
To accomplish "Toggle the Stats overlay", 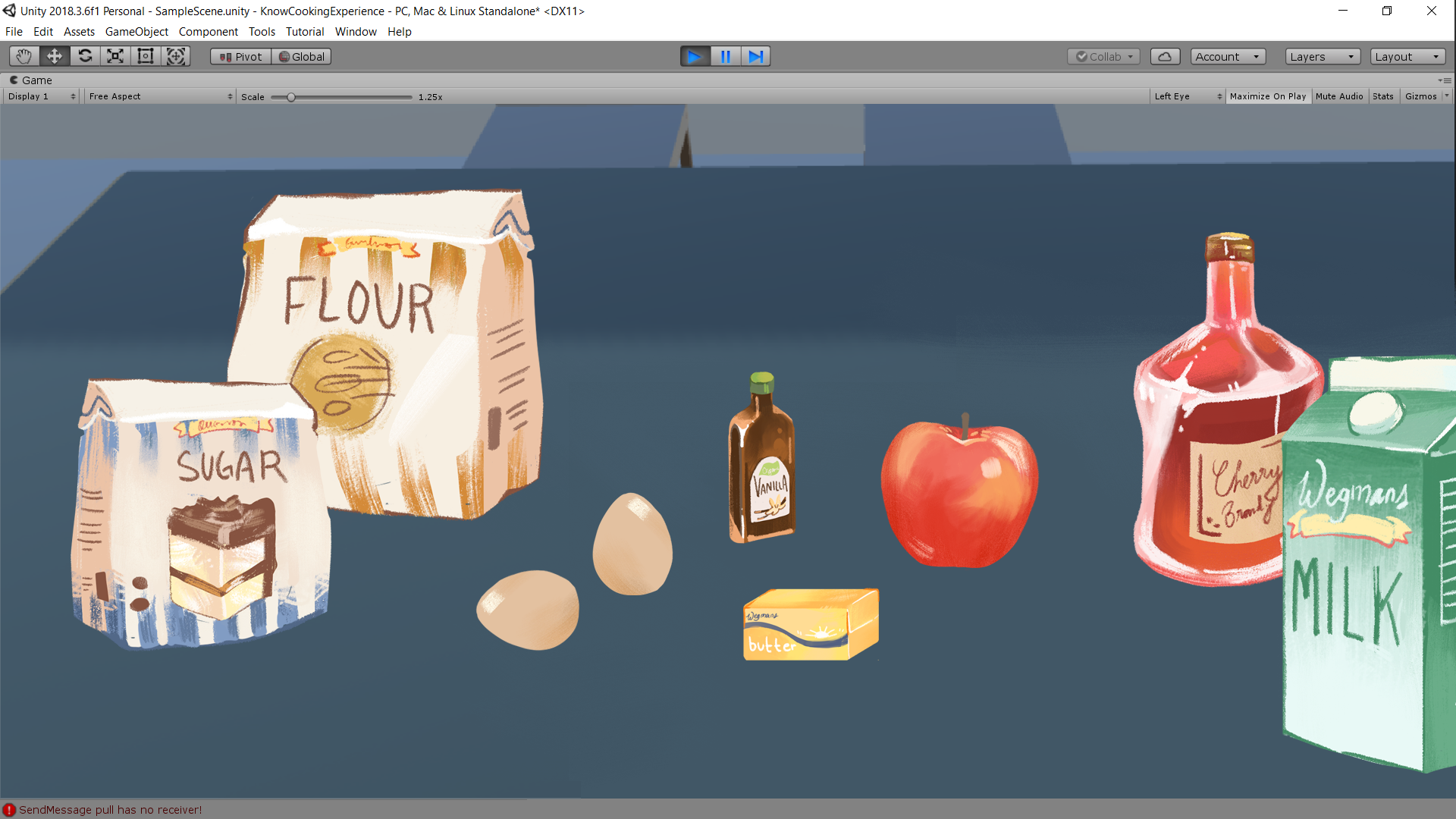I will [1382, 96].
